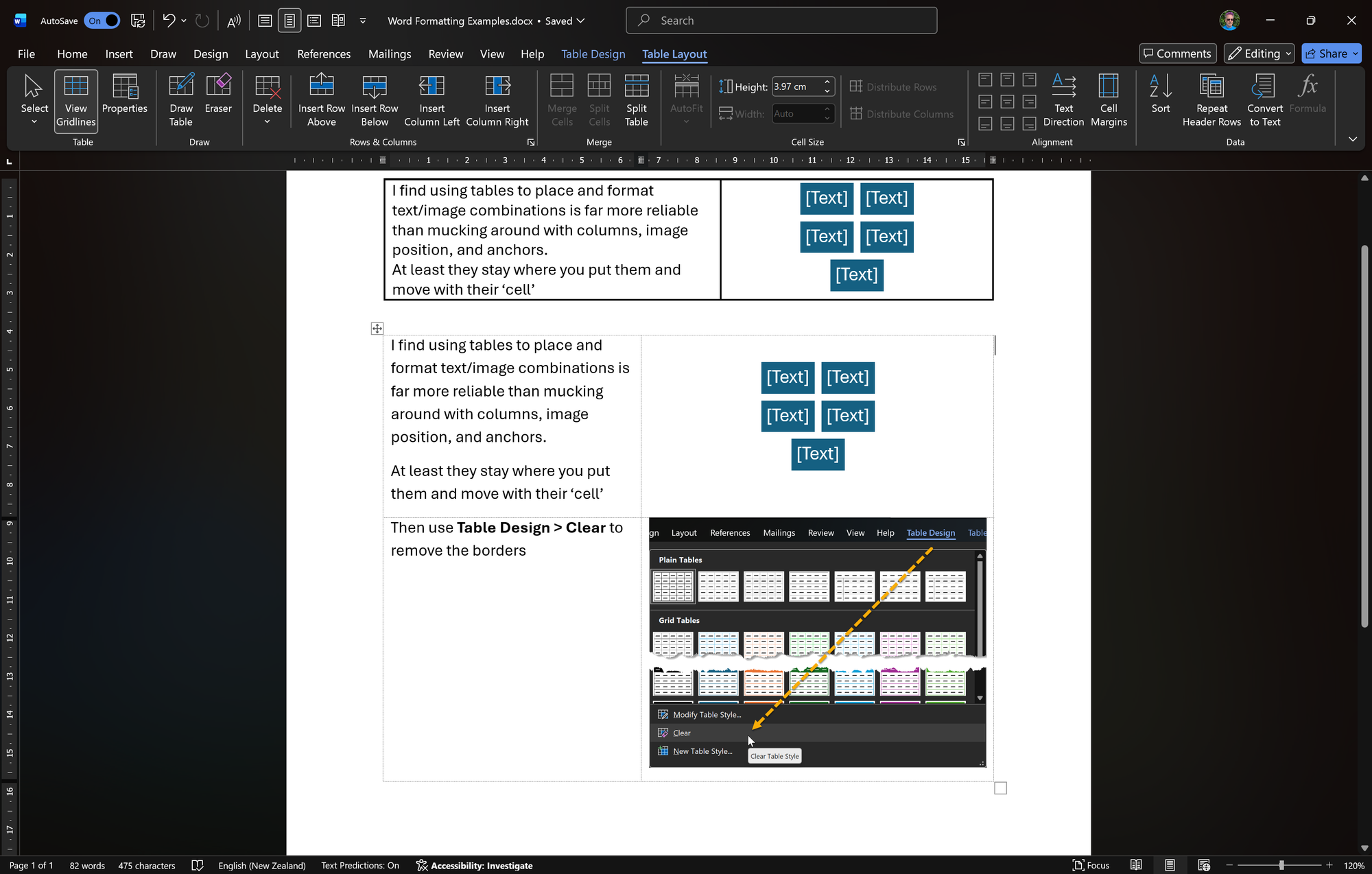Switch to the Table Design tab
The width and height of the screenshot is (1372, 874).
(x=593, y=54)
